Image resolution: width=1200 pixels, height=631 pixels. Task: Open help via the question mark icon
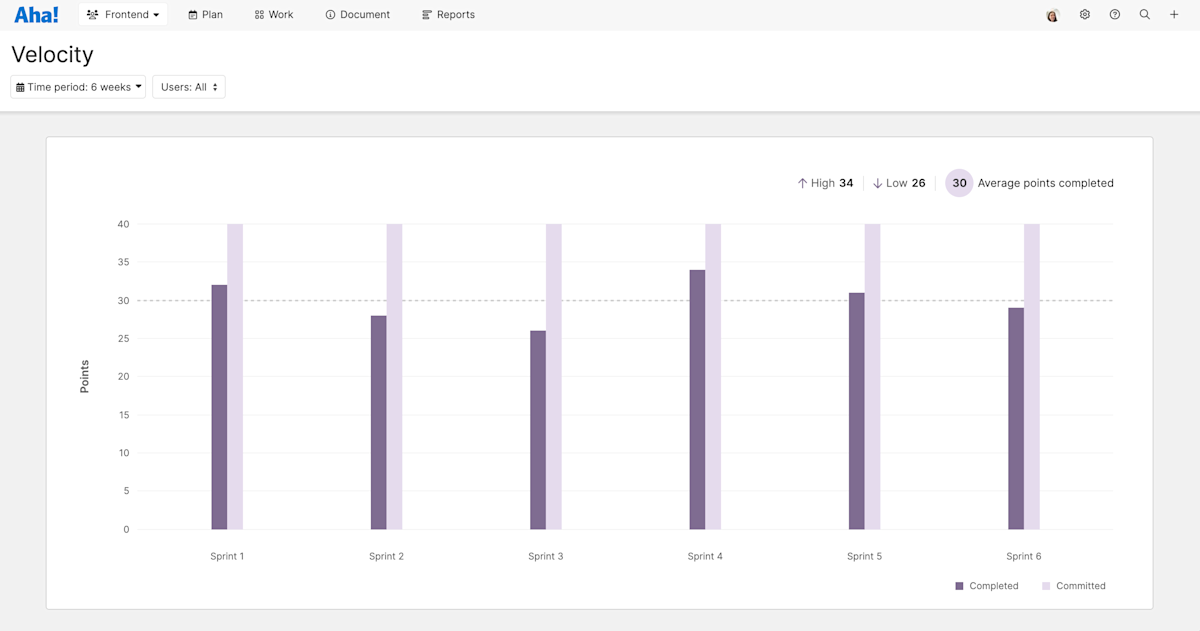[x=1114, y=14]
